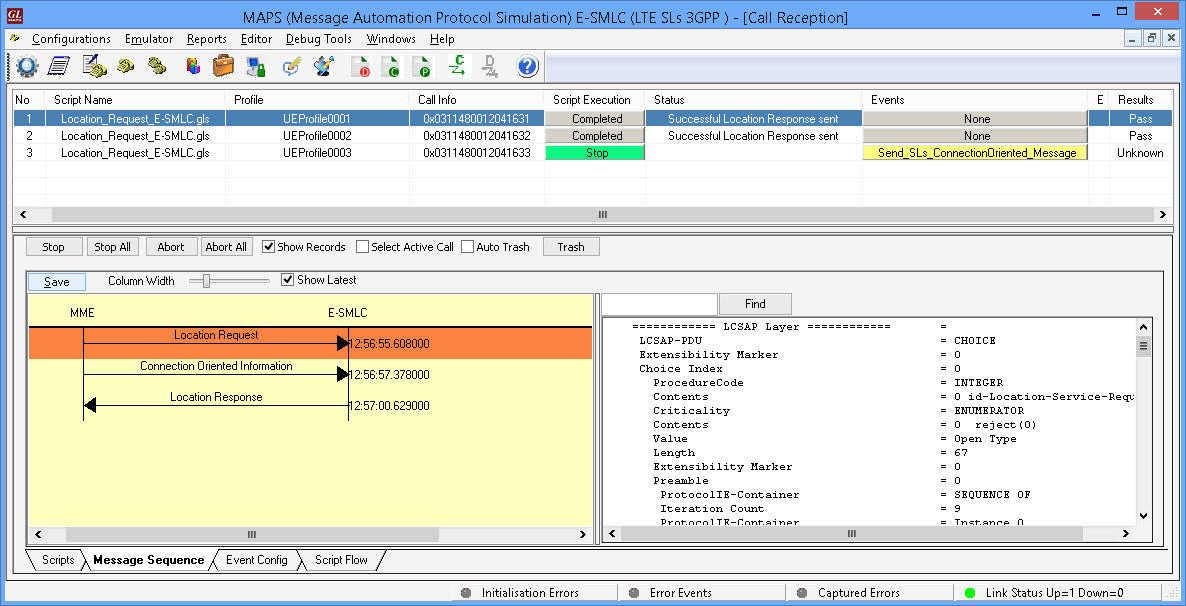Image resolution: width=1186 pixels, height=606 pixels.
Task: Click the Results column header
Action: pyautogui.click(x=1136, y=100)
